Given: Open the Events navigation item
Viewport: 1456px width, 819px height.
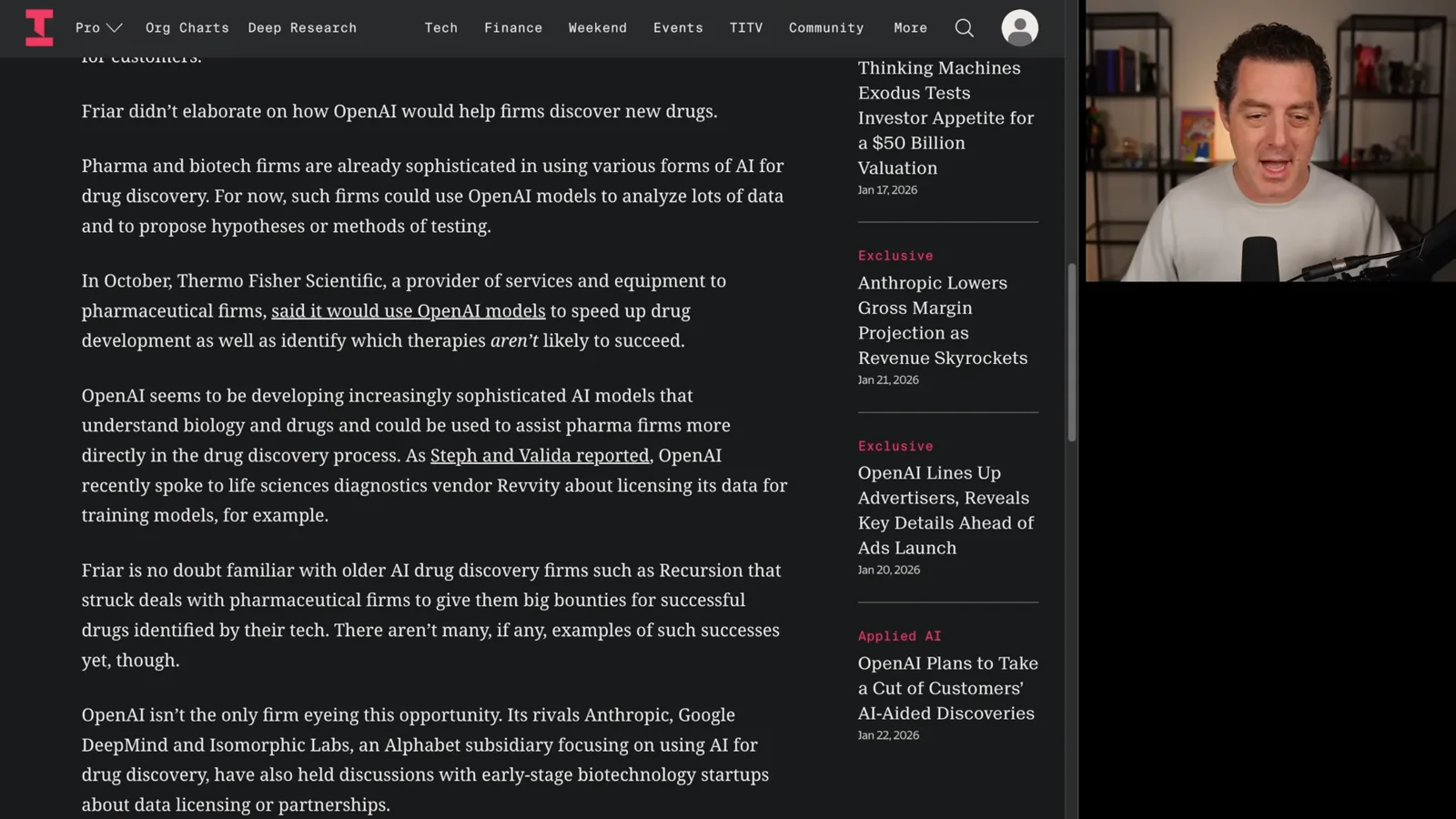Looking at the screenshot, I should 678,28.
